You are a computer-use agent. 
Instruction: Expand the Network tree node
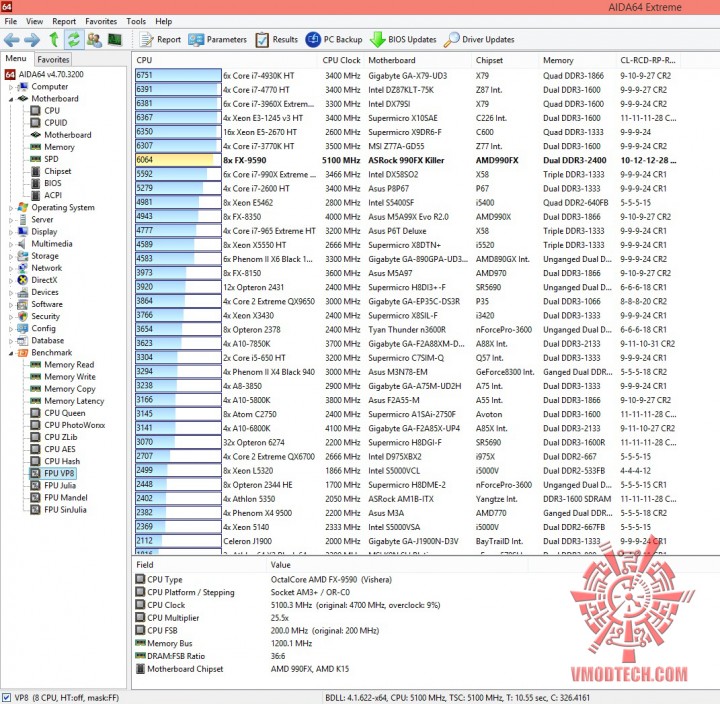point(11,268)
